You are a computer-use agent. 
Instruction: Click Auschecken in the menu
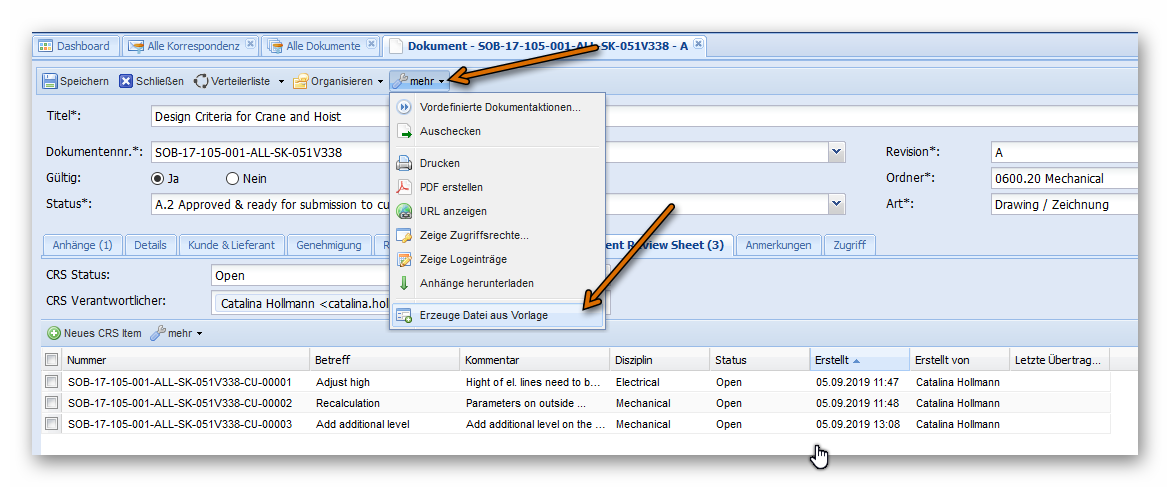[450, 131]
